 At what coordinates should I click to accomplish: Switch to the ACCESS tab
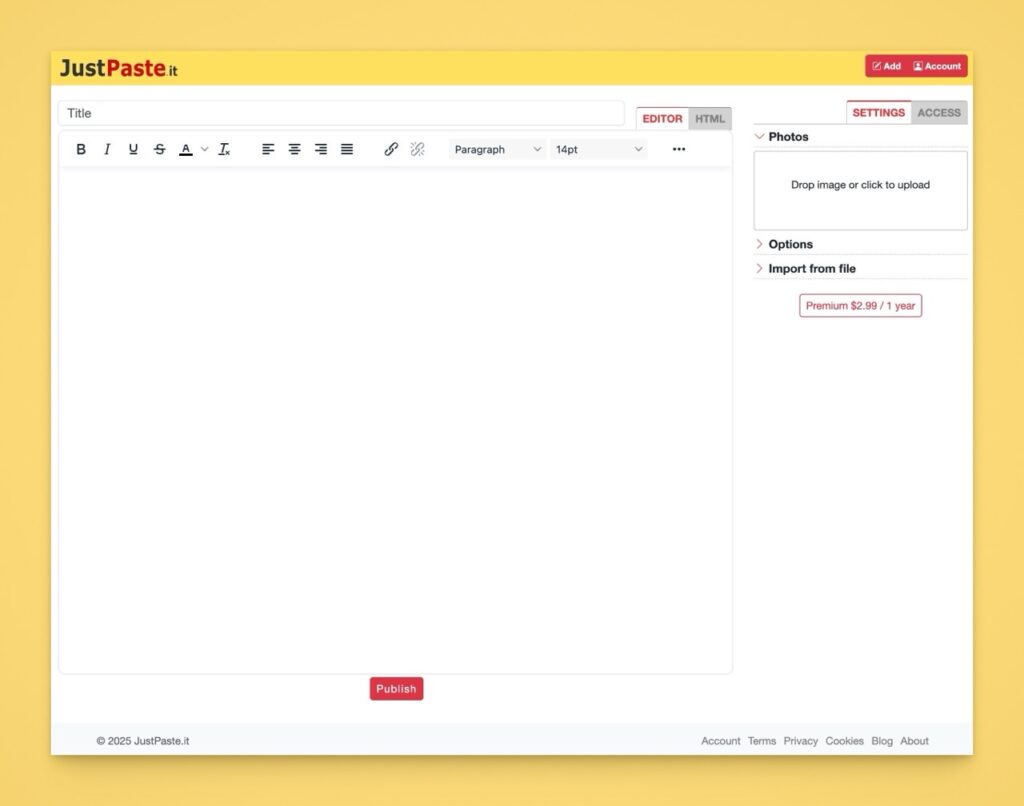(939, 113)
